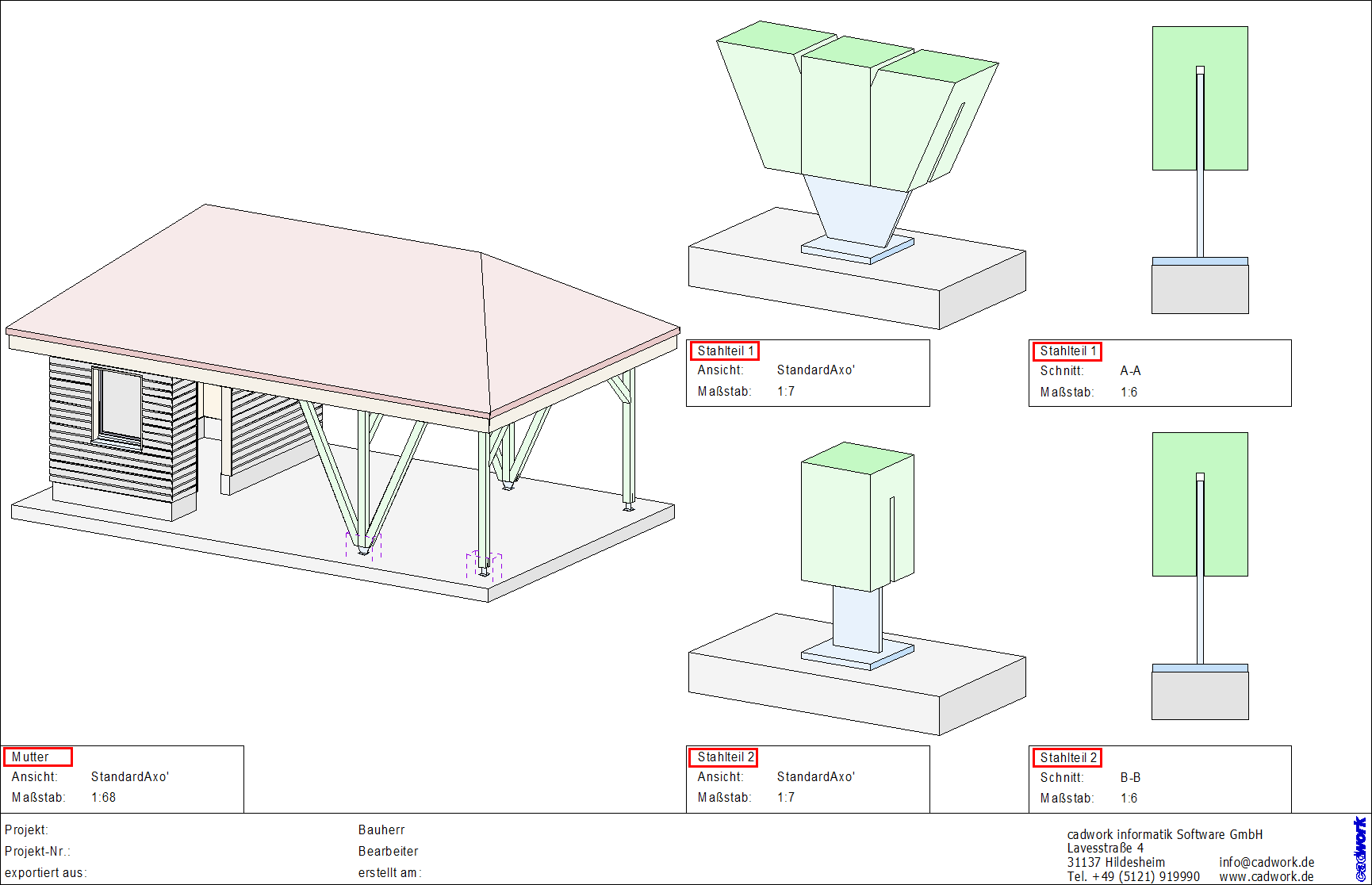Click the "Stahlteil 1" label next to Schnitt A-A
This screenshot has height=885, width=1372.
tap(1067, 351)
